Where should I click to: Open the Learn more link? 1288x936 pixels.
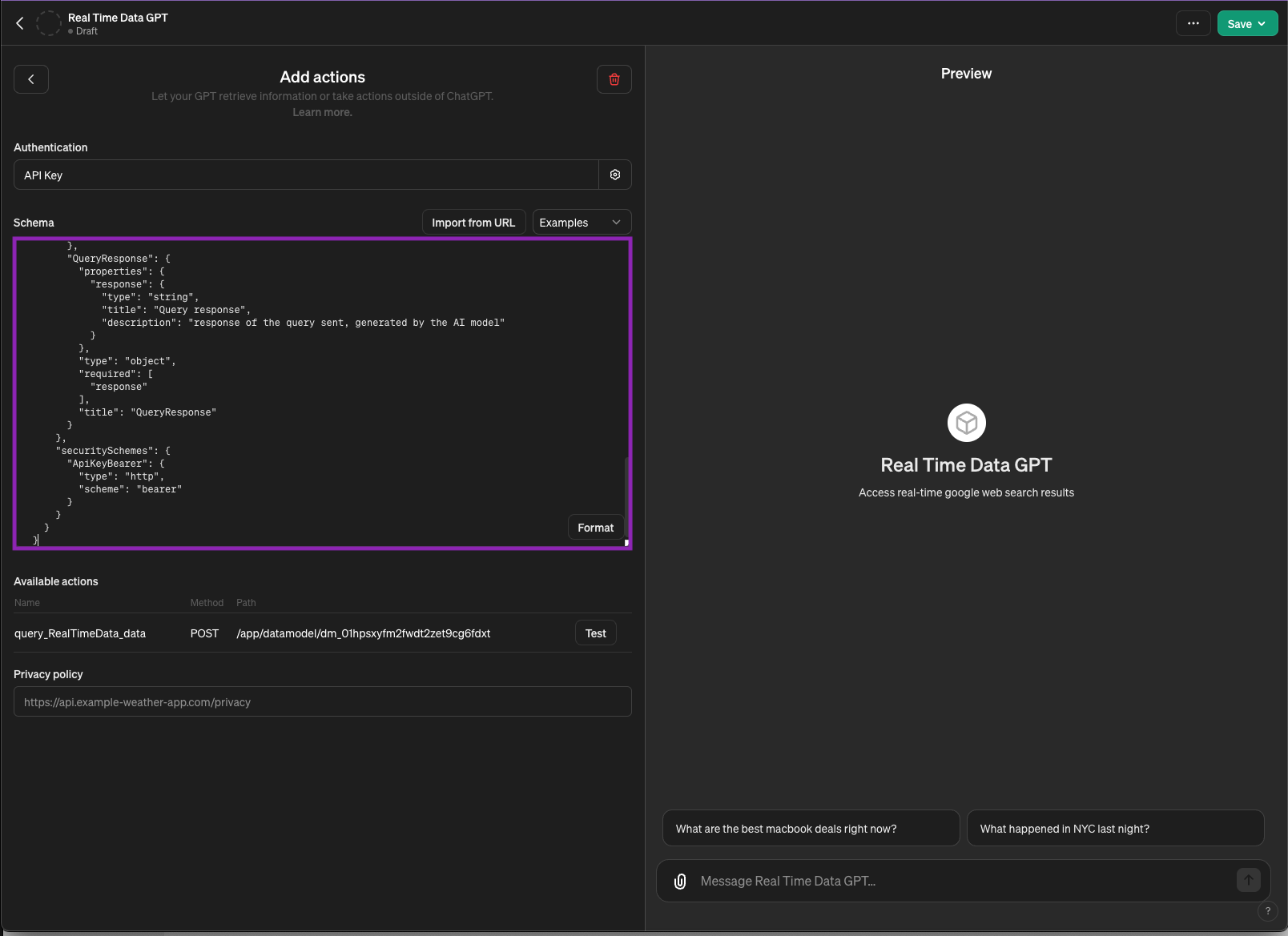(322, 112)
